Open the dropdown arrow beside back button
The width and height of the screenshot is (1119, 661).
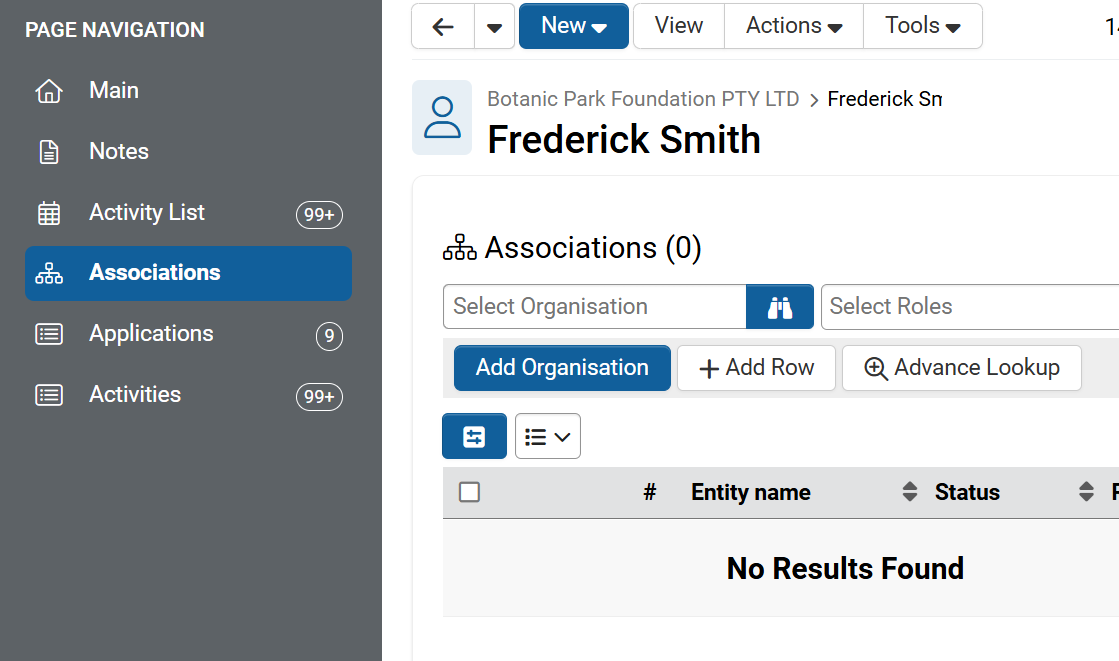[x=494, y=27]
